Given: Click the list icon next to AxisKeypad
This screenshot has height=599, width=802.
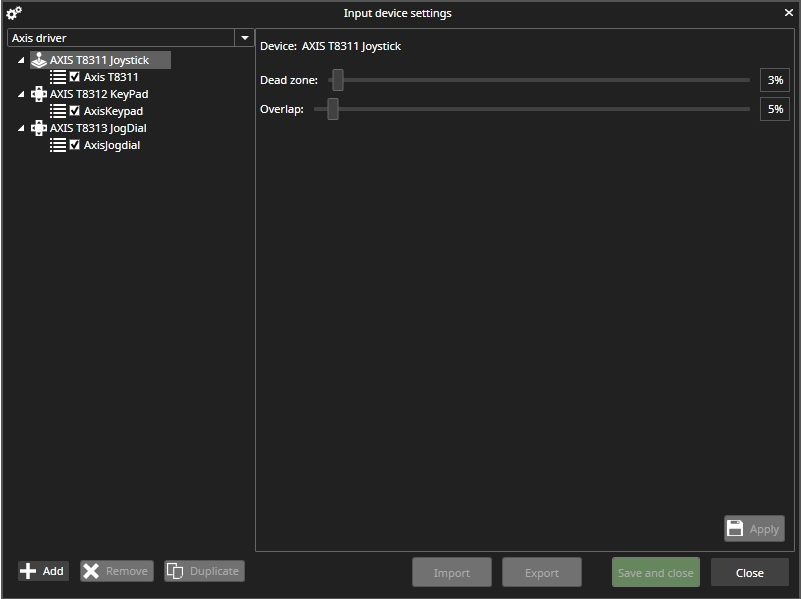Looking at the screenshot, I should (x=58, y=111).
